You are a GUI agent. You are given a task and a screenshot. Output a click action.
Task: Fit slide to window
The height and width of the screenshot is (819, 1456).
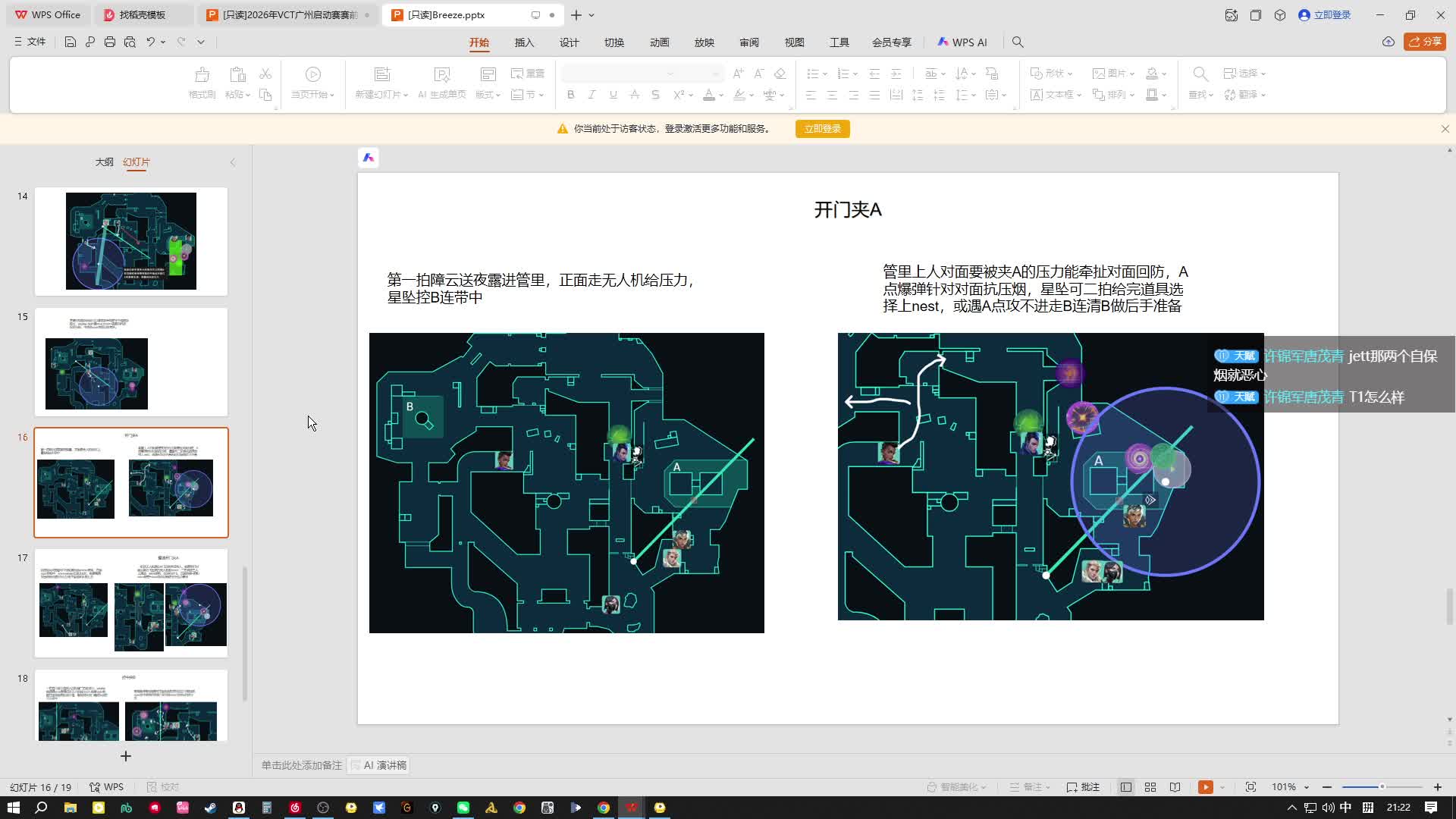coord(1250,787)
